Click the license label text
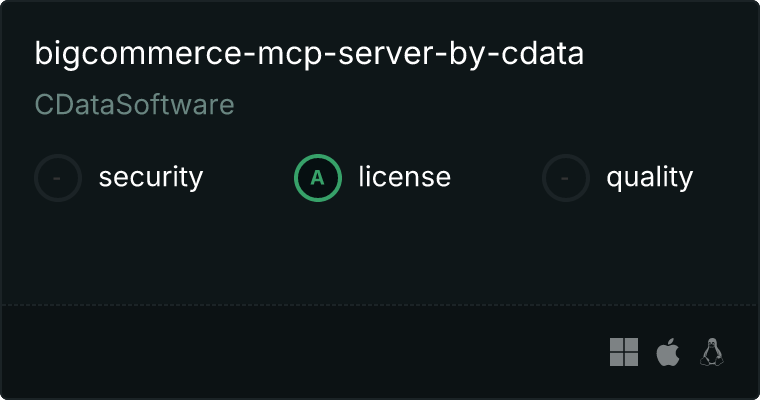The height and width of the screenshot is (400, 760). tap(404, 178)
